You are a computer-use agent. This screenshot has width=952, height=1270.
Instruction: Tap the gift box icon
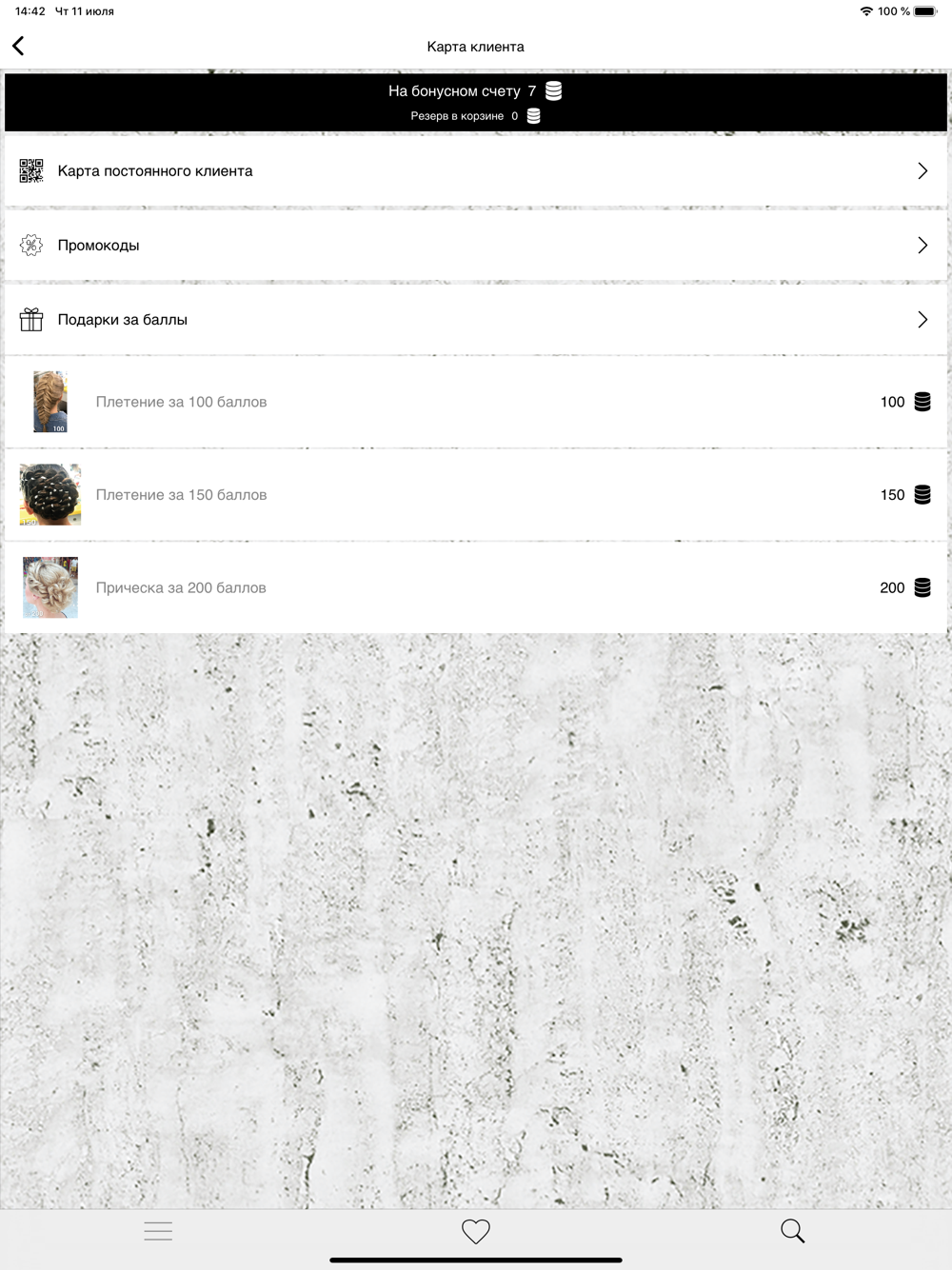31,319
